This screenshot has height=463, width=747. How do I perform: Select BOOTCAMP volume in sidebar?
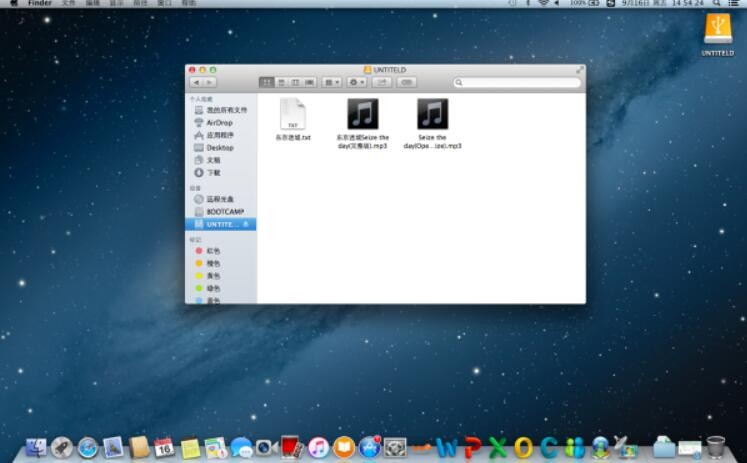pyautogui.click(x=224, y=211)
